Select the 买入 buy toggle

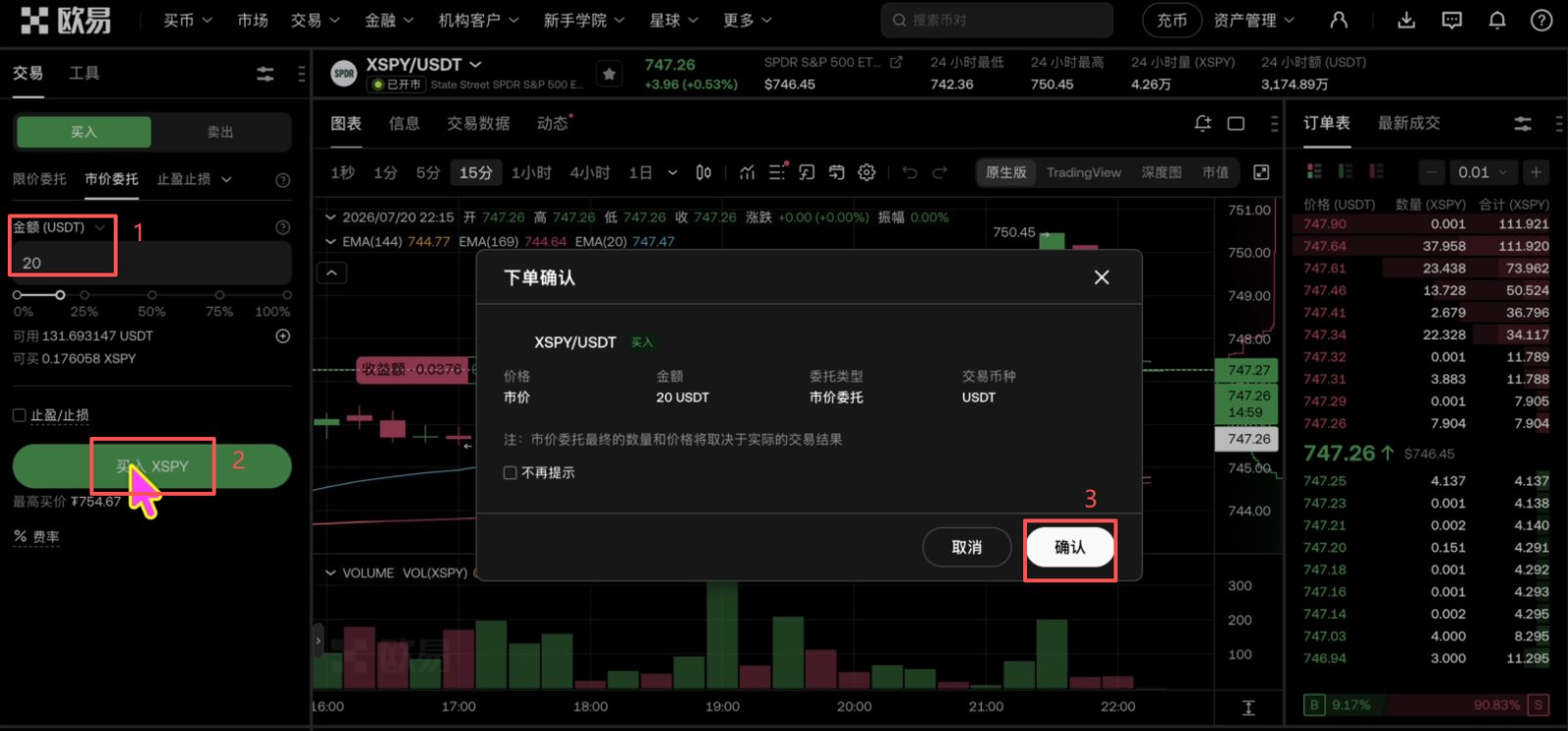point(84,132)
